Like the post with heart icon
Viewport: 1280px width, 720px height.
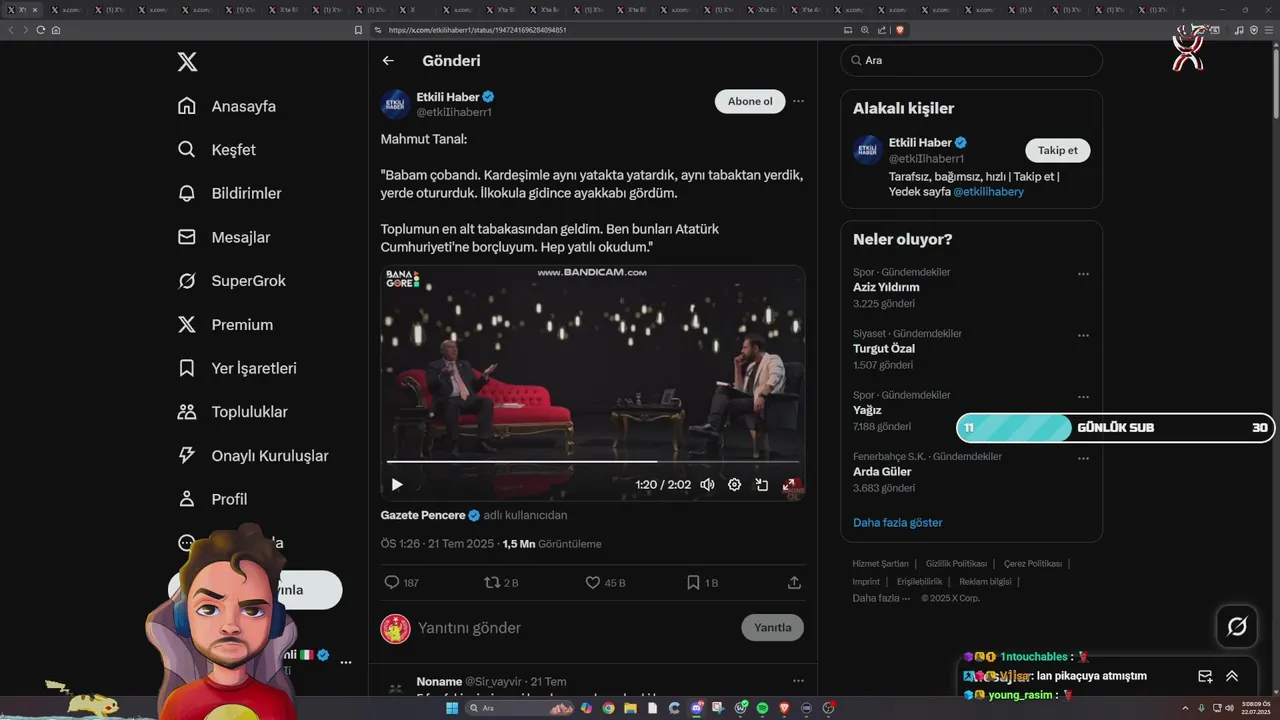[592, 582]
